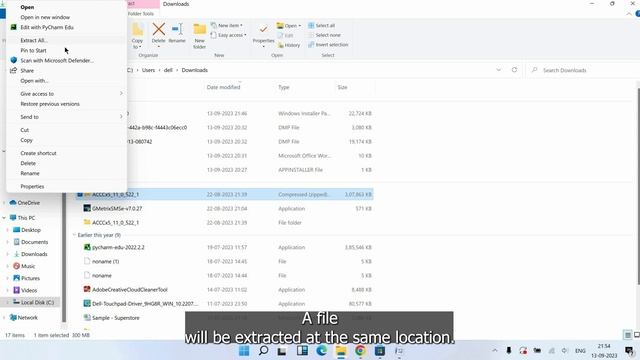Screen dimensions: 640x360
Task: Click Select none in the ribbon
Action: [324, 35]
